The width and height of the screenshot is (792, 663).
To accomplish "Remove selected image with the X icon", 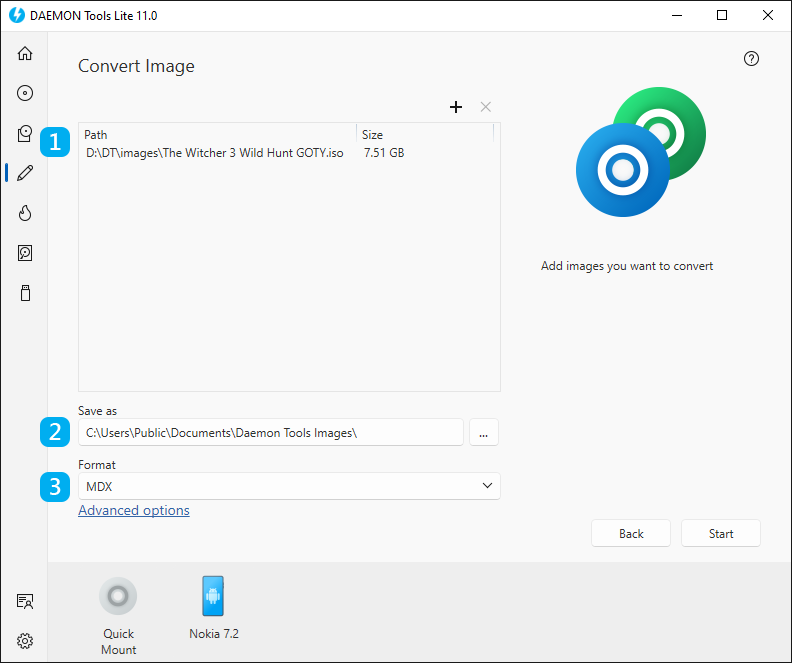I will coord(485,107).
